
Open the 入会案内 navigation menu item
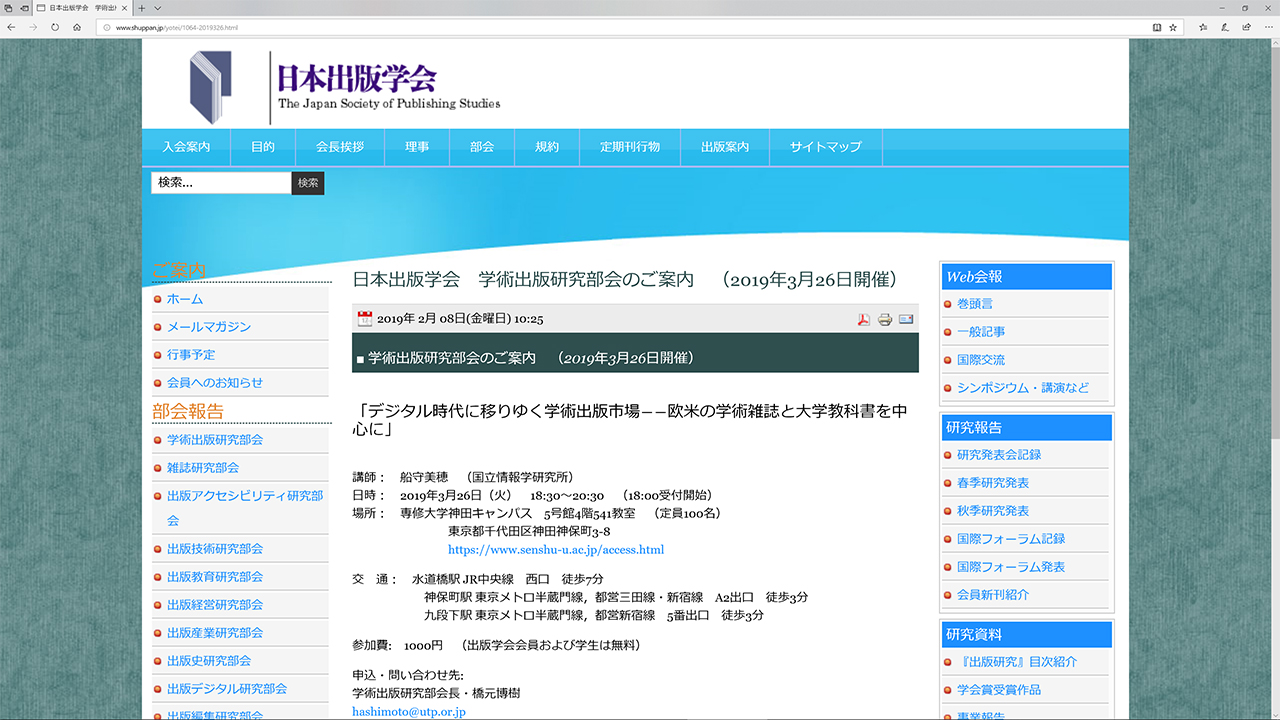click(x=186, y=147)
